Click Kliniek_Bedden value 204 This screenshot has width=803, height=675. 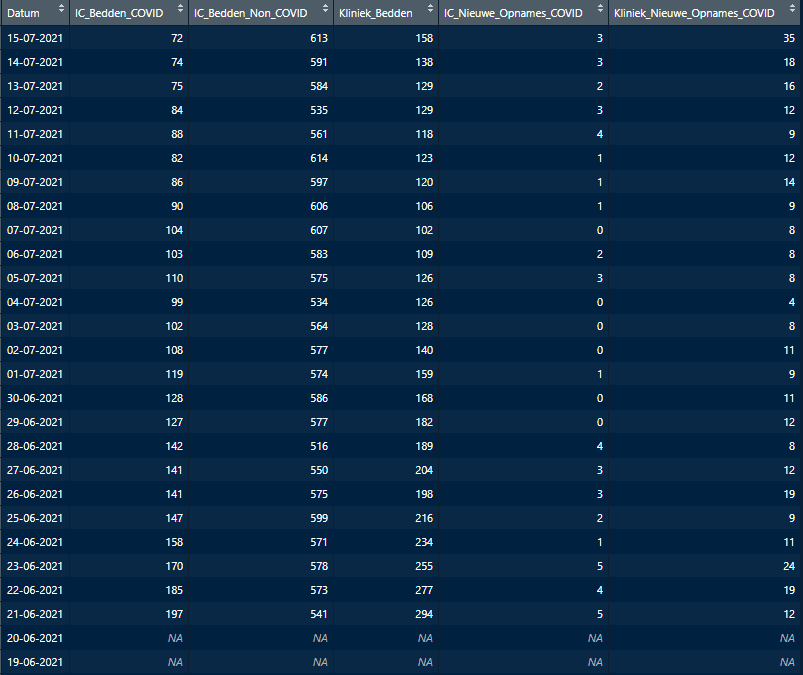(424, 470)
